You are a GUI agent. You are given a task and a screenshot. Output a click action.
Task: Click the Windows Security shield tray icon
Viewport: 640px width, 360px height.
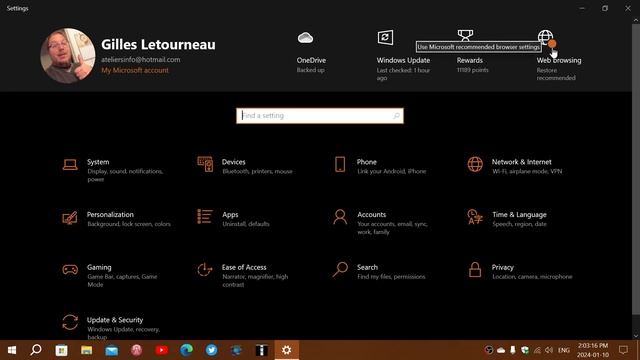click(525, 350)
